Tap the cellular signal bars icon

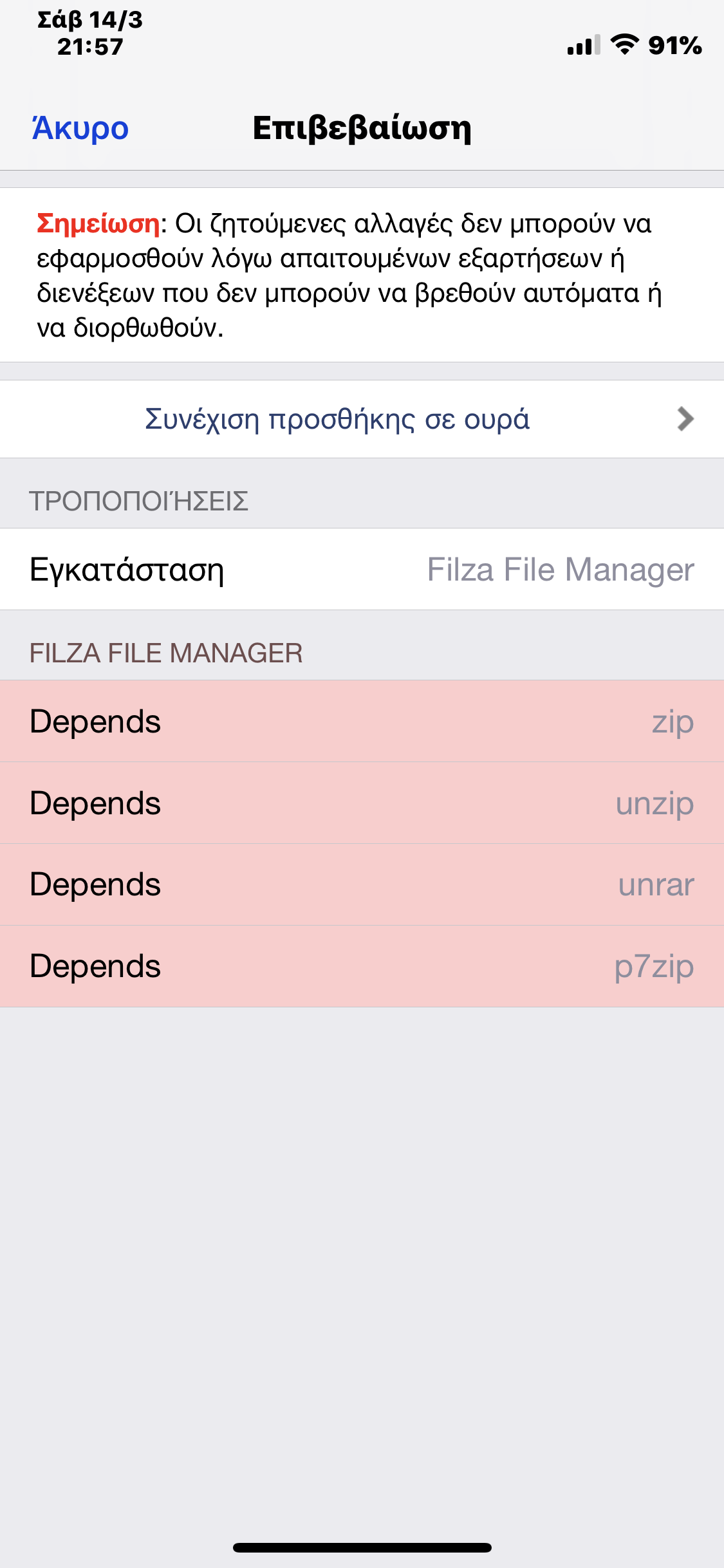[584, 45]
